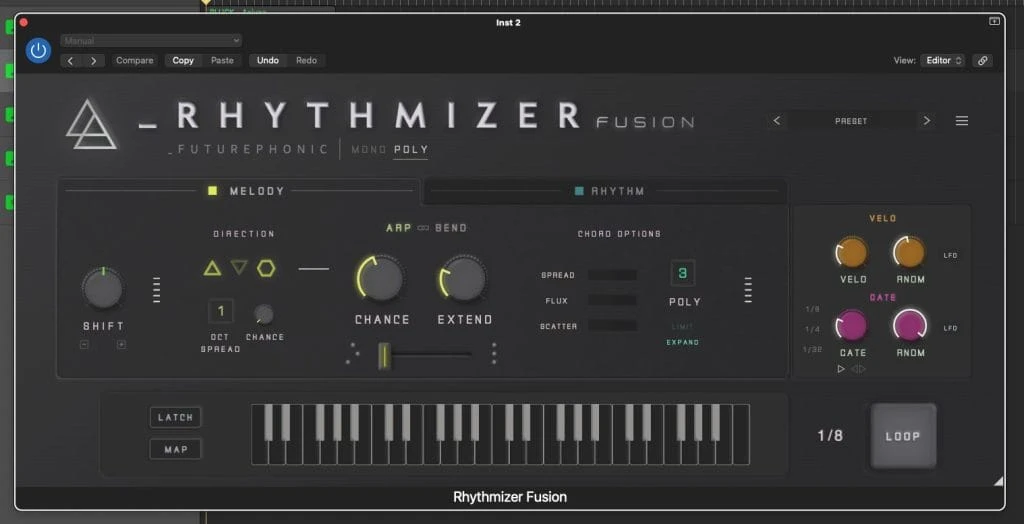The image size is (1024, 524).
Task: Click the pattern slider handle
Action: (x=385, y=355)
